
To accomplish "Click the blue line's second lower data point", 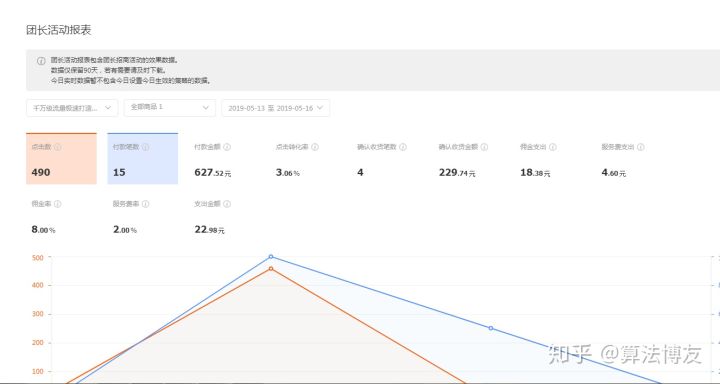I will 491,328.
